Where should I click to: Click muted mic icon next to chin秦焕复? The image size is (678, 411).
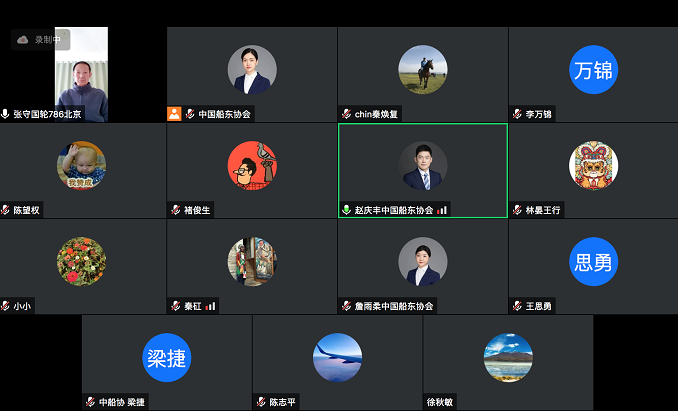click(346, 114)
